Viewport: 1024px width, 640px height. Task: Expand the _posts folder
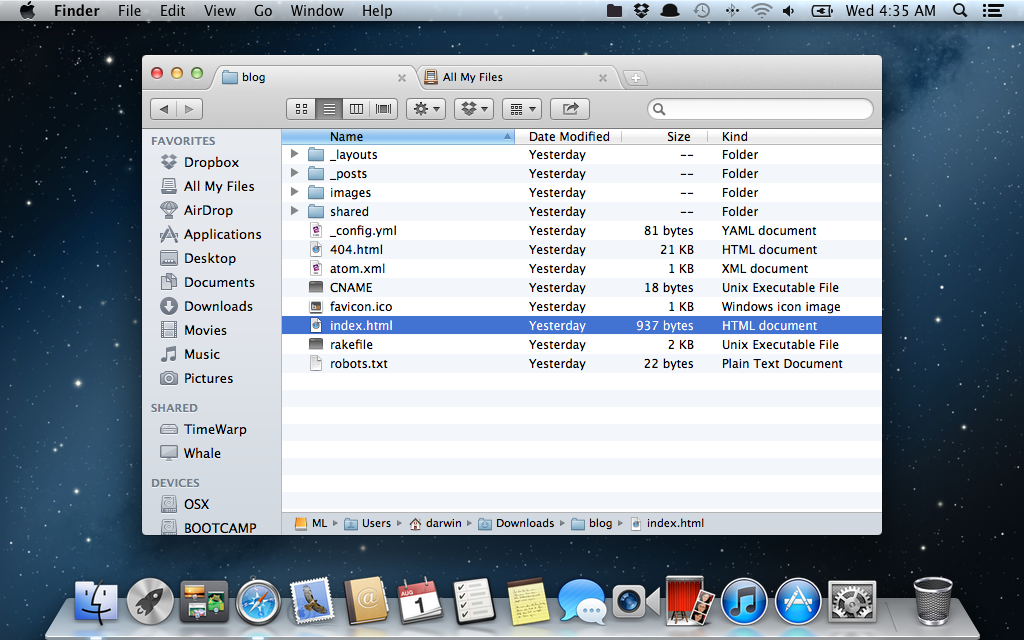(294, 173)
